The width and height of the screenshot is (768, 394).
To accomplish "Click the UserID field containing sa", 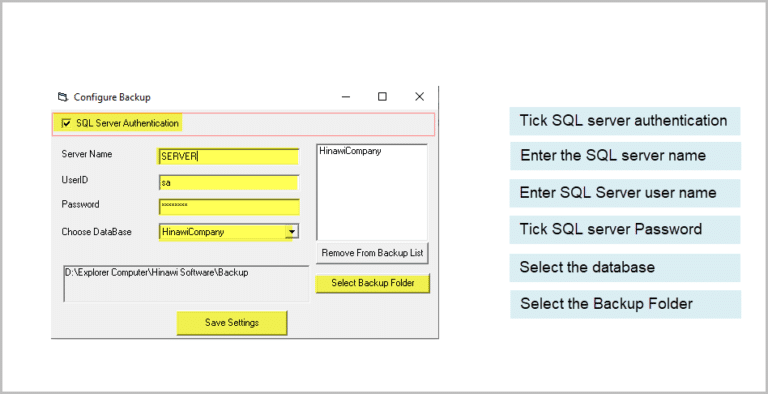I will tap(229, 183).
